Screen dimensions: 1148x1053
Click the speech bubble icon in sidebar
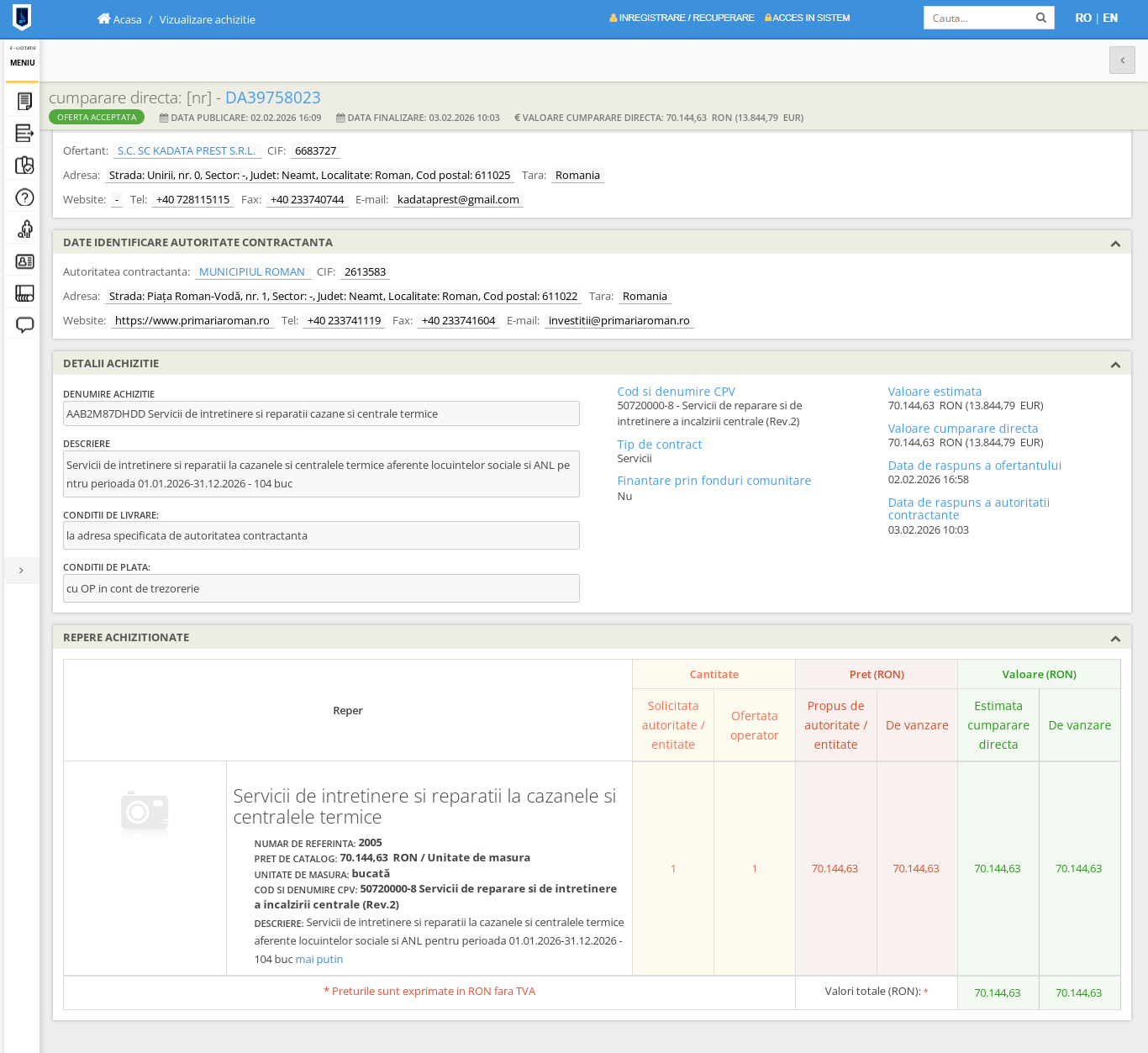point(24,325)
